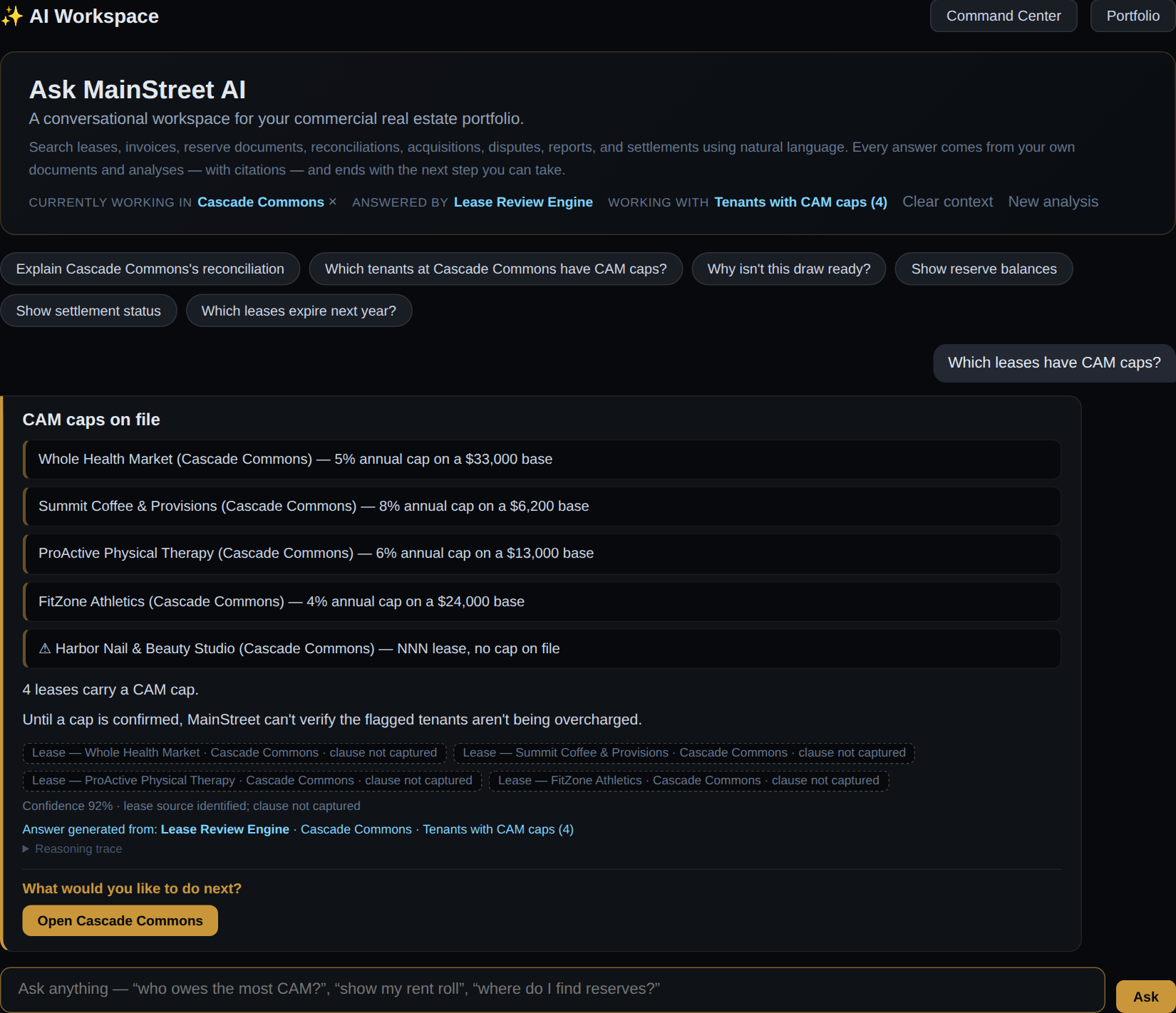1176x1013 pixels.
Task: Click the Open Cascade Commons button
Action: pyautogui.click(x=120, y=920)
